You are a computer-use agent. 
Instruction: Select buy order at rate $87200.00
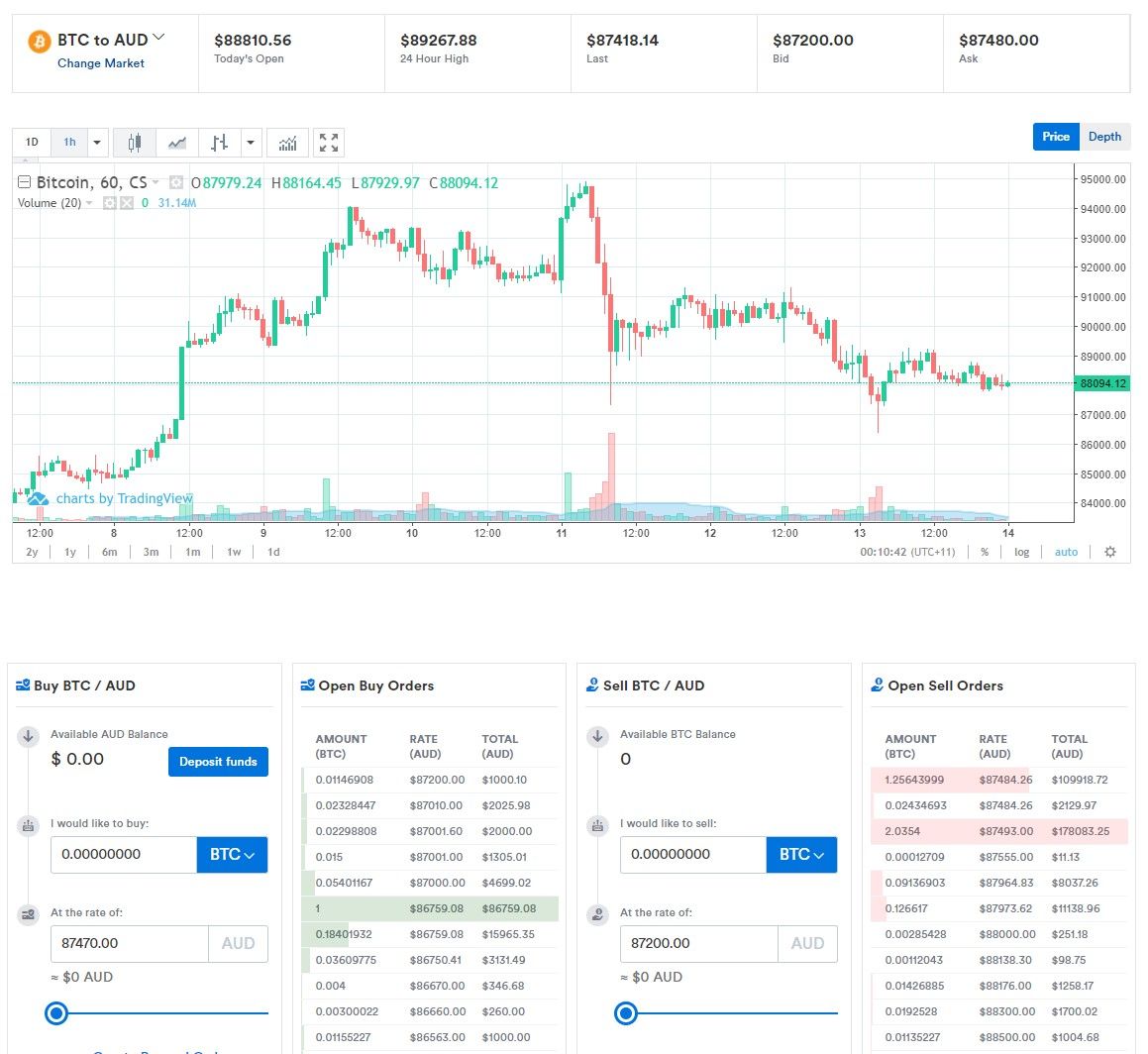click(431, 780)
